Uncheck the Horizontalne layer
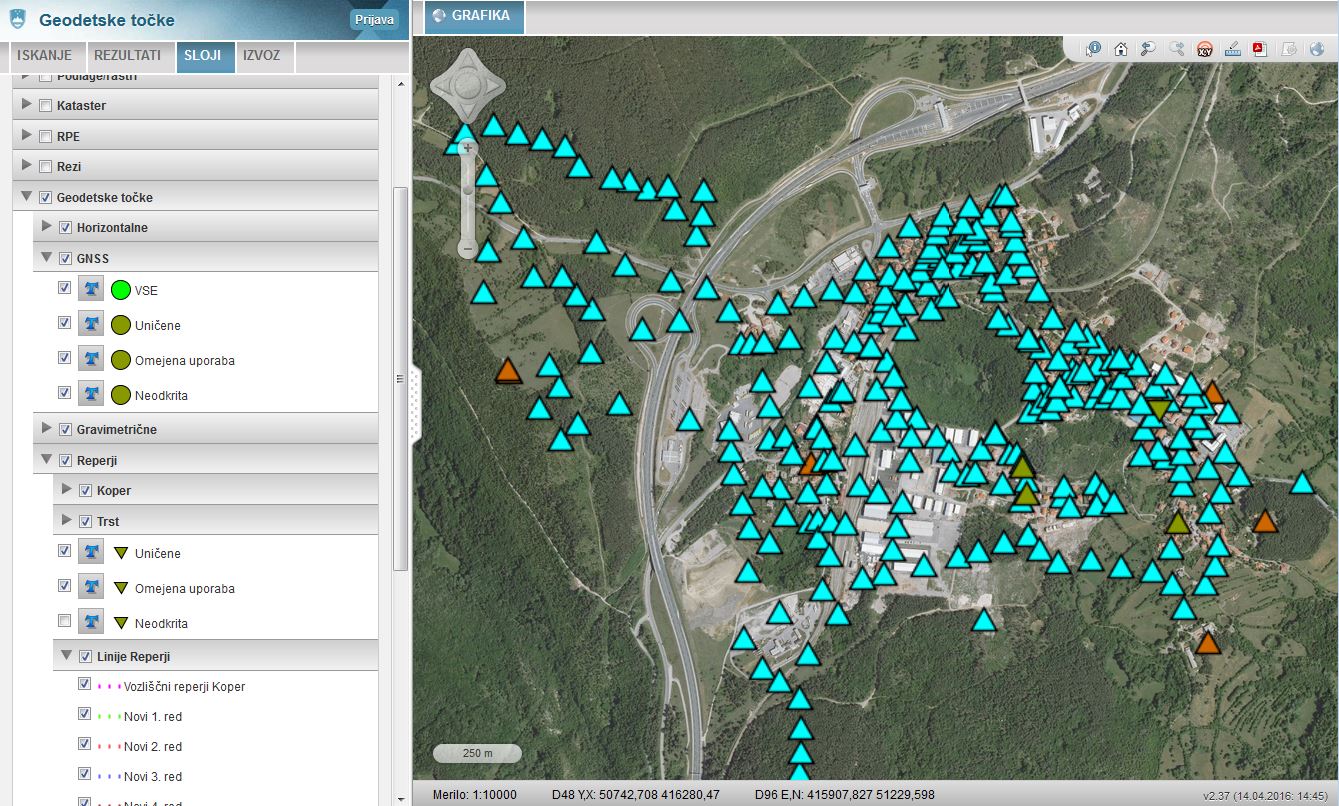 [x=65, y=228]
